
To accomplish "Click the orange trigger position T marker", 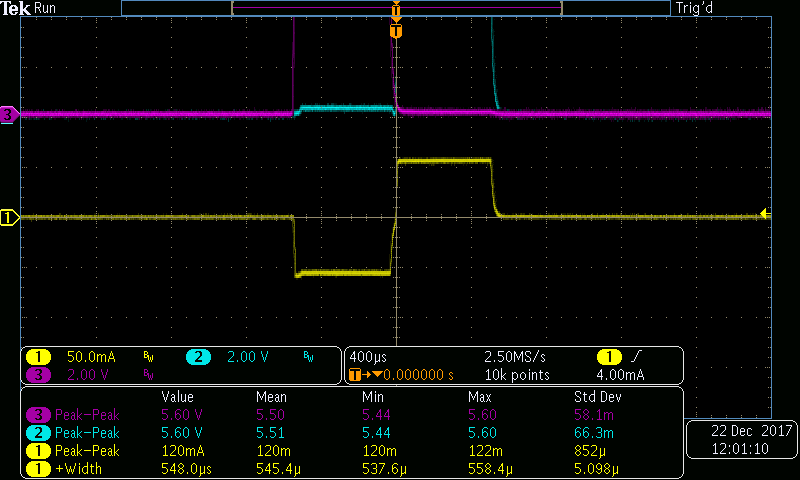I will pos(396,32).
